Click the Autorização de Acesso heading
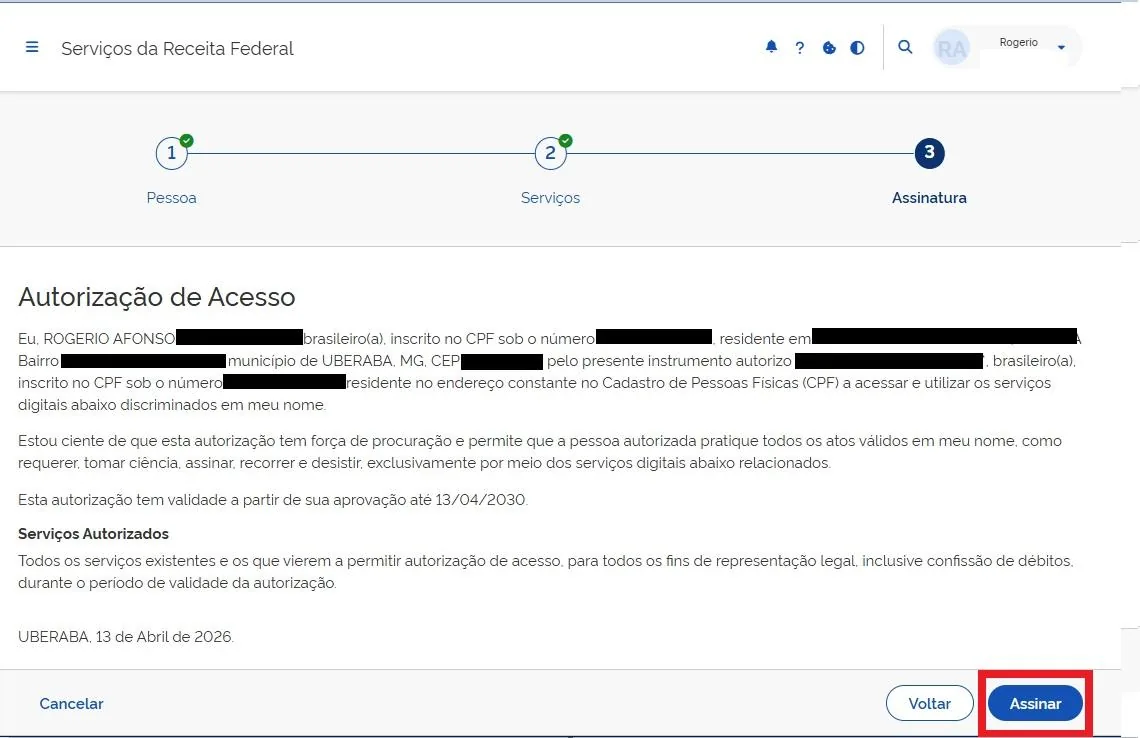This screenshot has height=738, width=1140. click(157, 297)
